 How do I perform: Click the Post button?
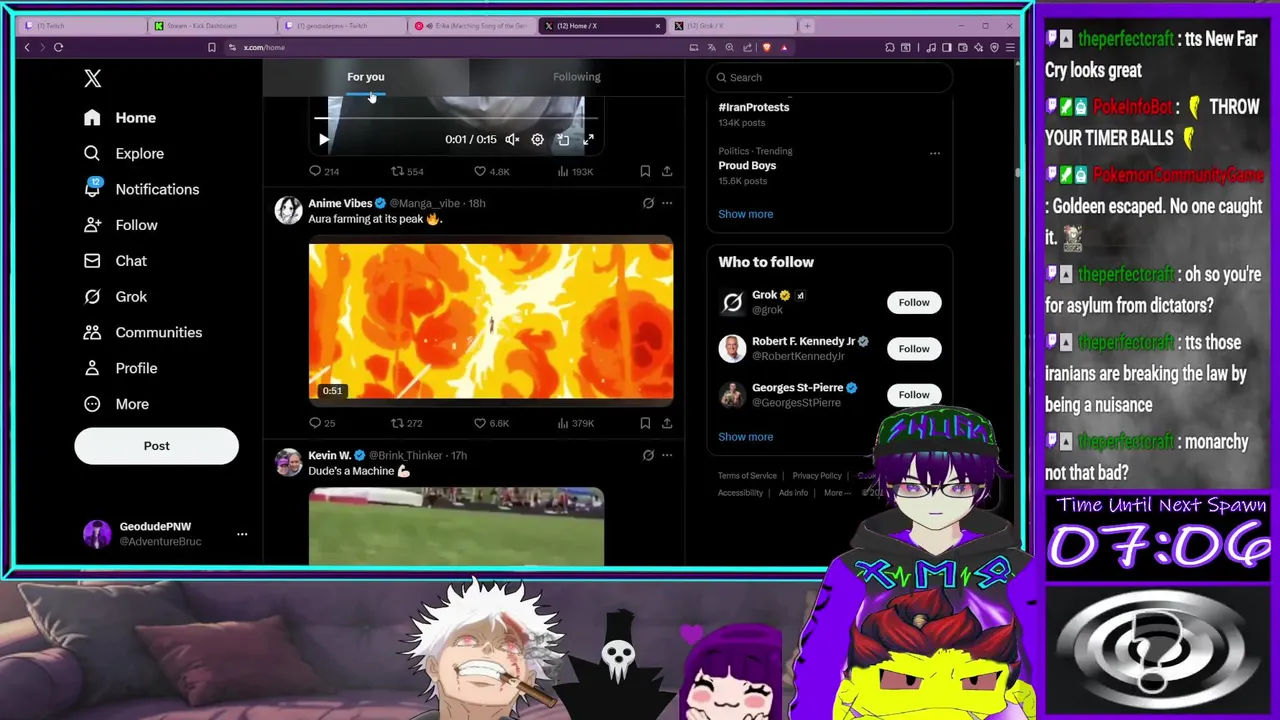point(156,446)
